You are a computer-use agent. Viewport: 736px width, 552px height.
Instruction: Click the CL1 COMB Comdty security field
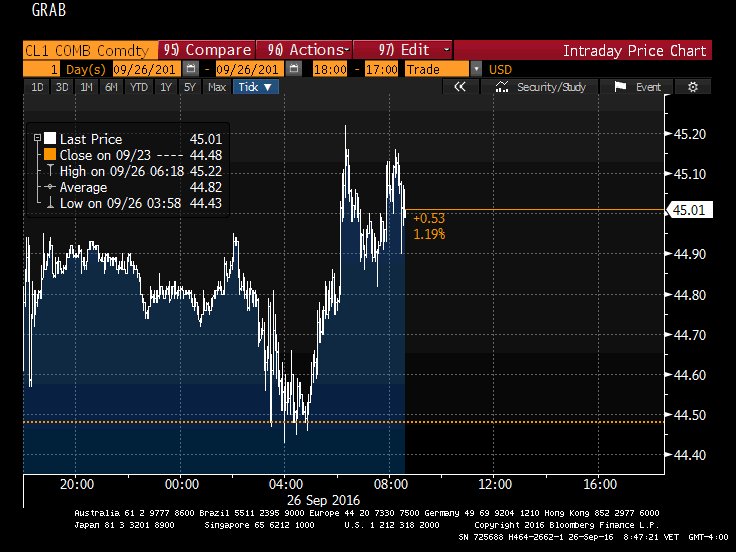click(86, 50)
